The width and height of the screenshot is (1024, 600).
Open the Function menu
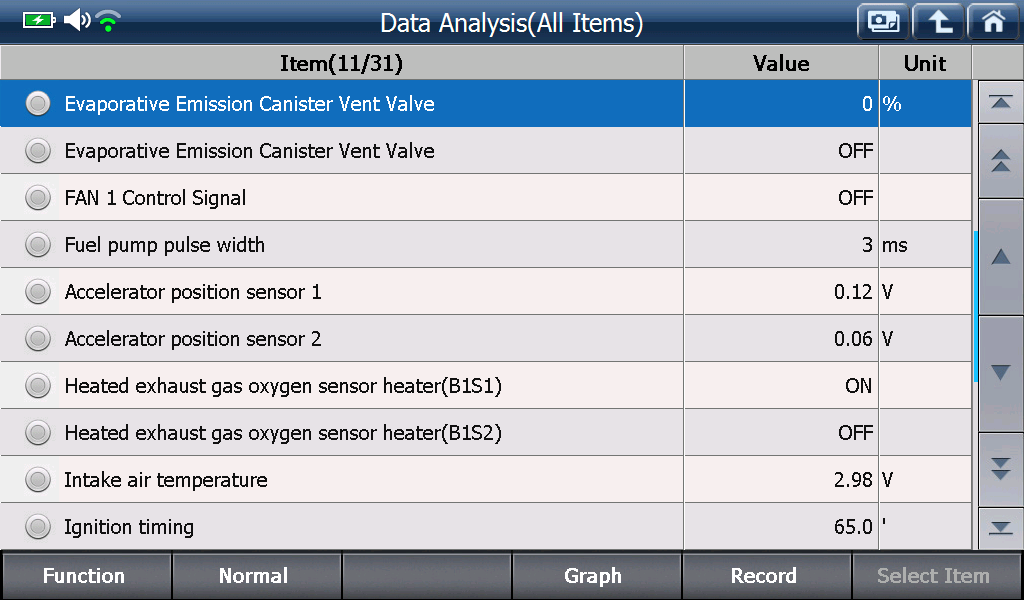[86, 576]
